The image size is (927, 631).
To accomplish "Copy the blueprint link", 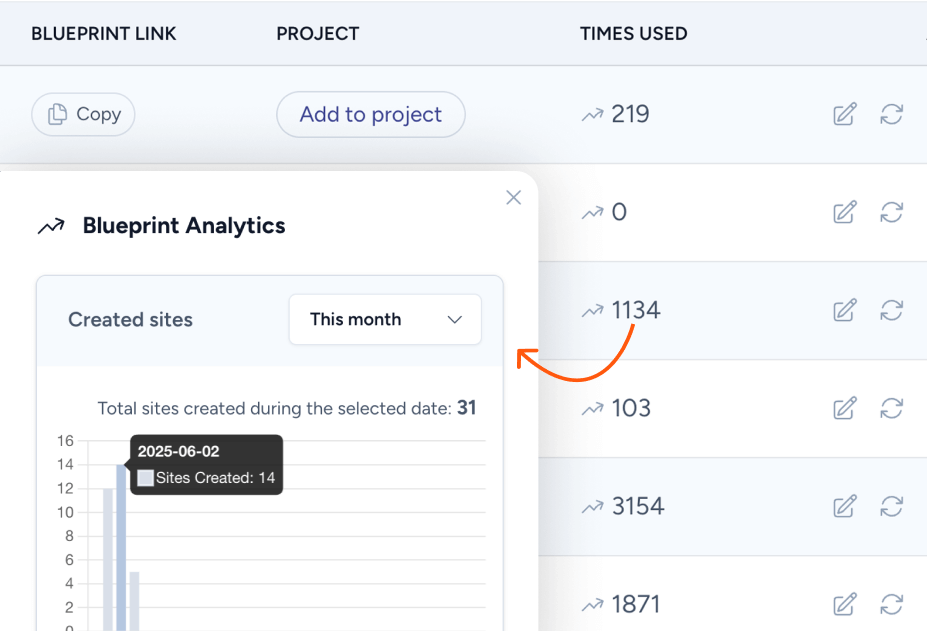I will pos(83,114).
